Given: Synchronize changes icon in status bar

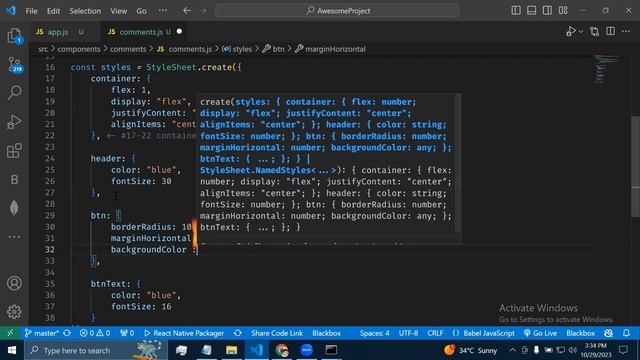Looking at the screenshot, I should 67,333.
